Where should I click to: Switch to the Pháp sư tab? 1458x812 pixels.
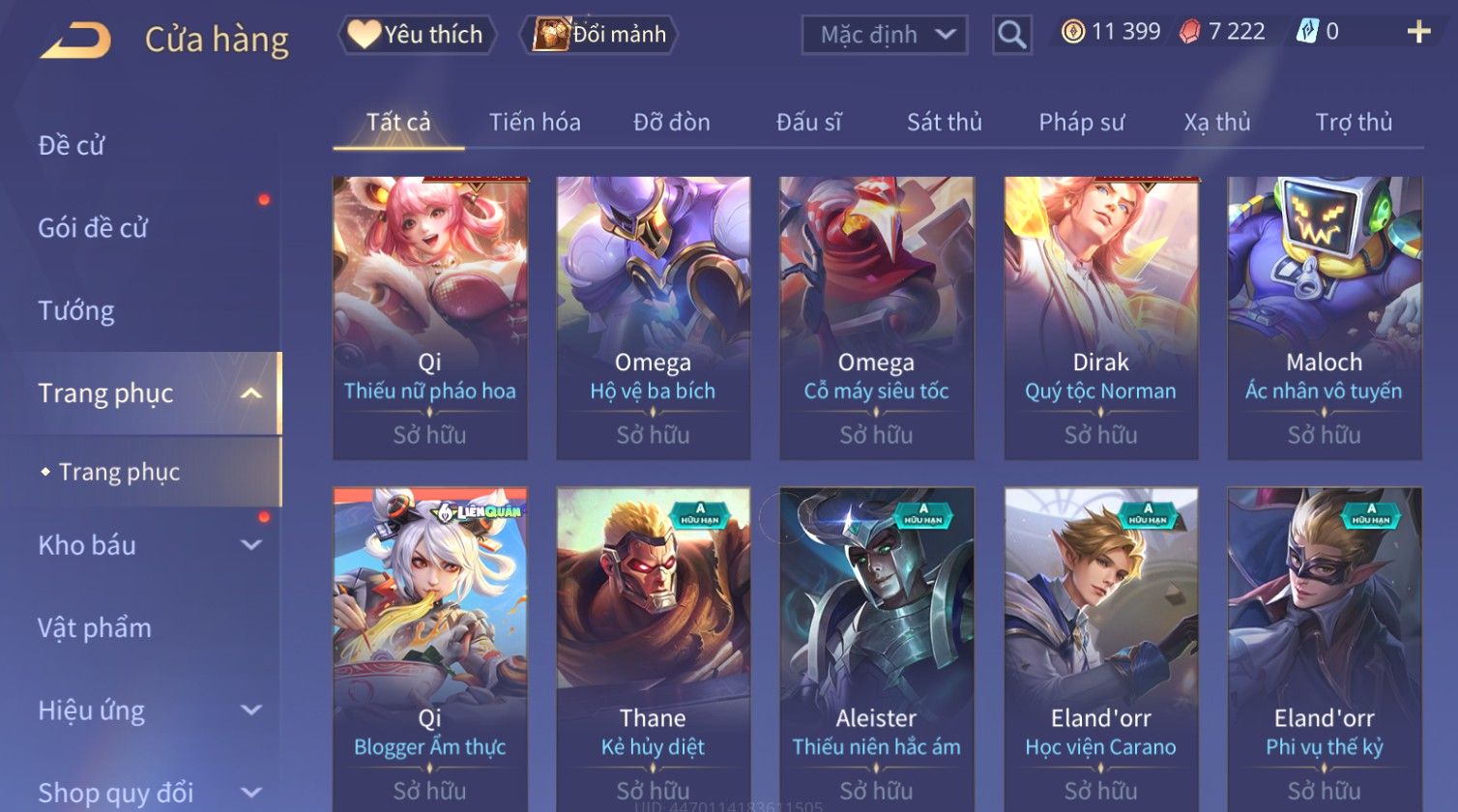pos(1081,123)
